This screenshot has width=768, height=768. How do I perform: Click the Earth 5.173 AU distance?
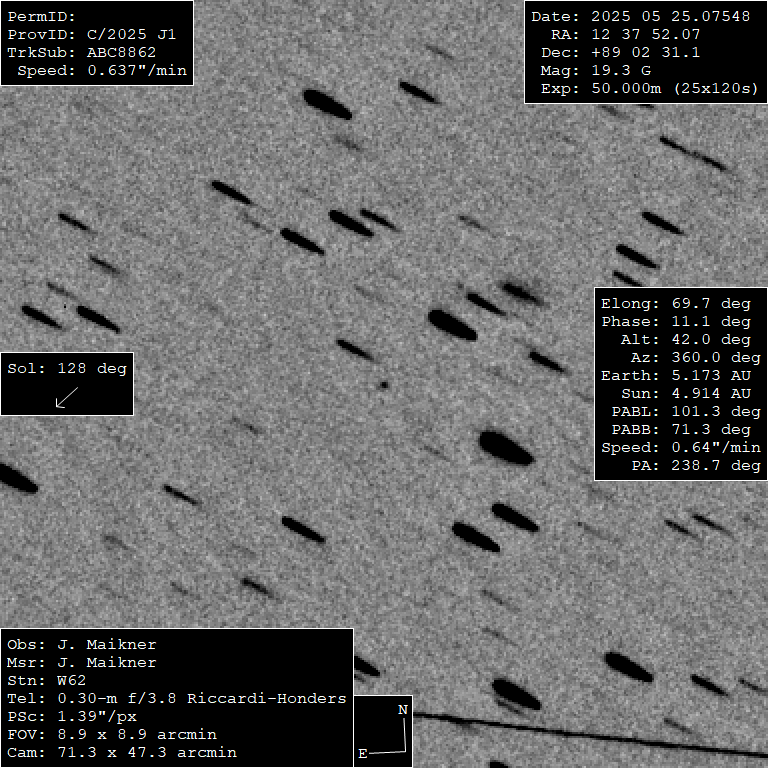(x=675, y=375)
